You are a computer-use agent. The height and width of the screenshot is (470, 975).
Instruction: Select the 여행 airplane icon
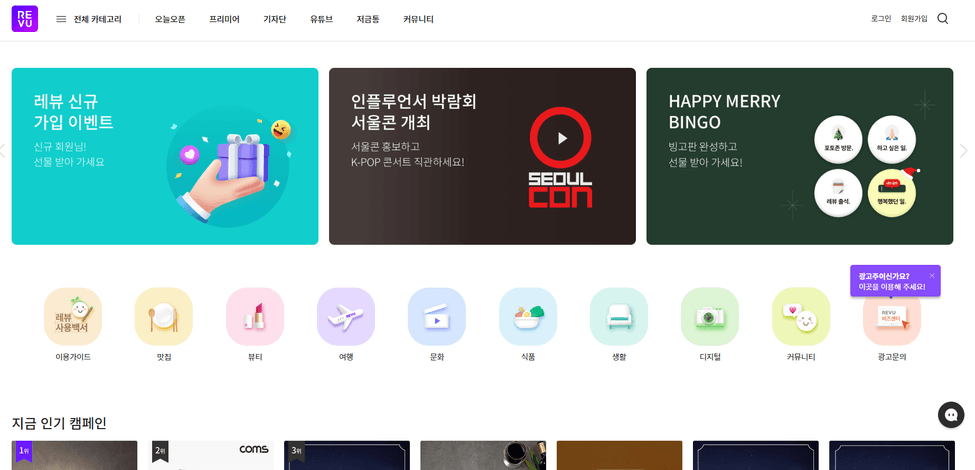coord(346,316)
